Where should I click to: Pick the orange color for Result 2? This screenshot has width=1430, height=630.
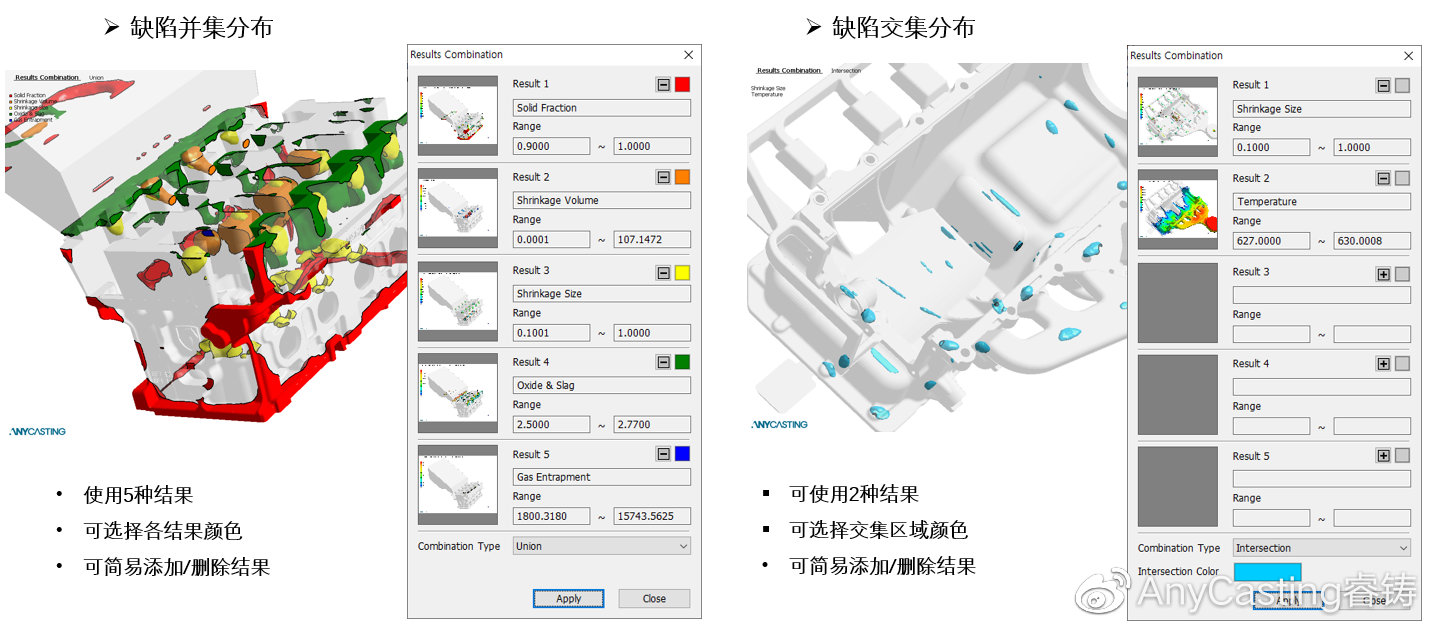coord(682,177)
